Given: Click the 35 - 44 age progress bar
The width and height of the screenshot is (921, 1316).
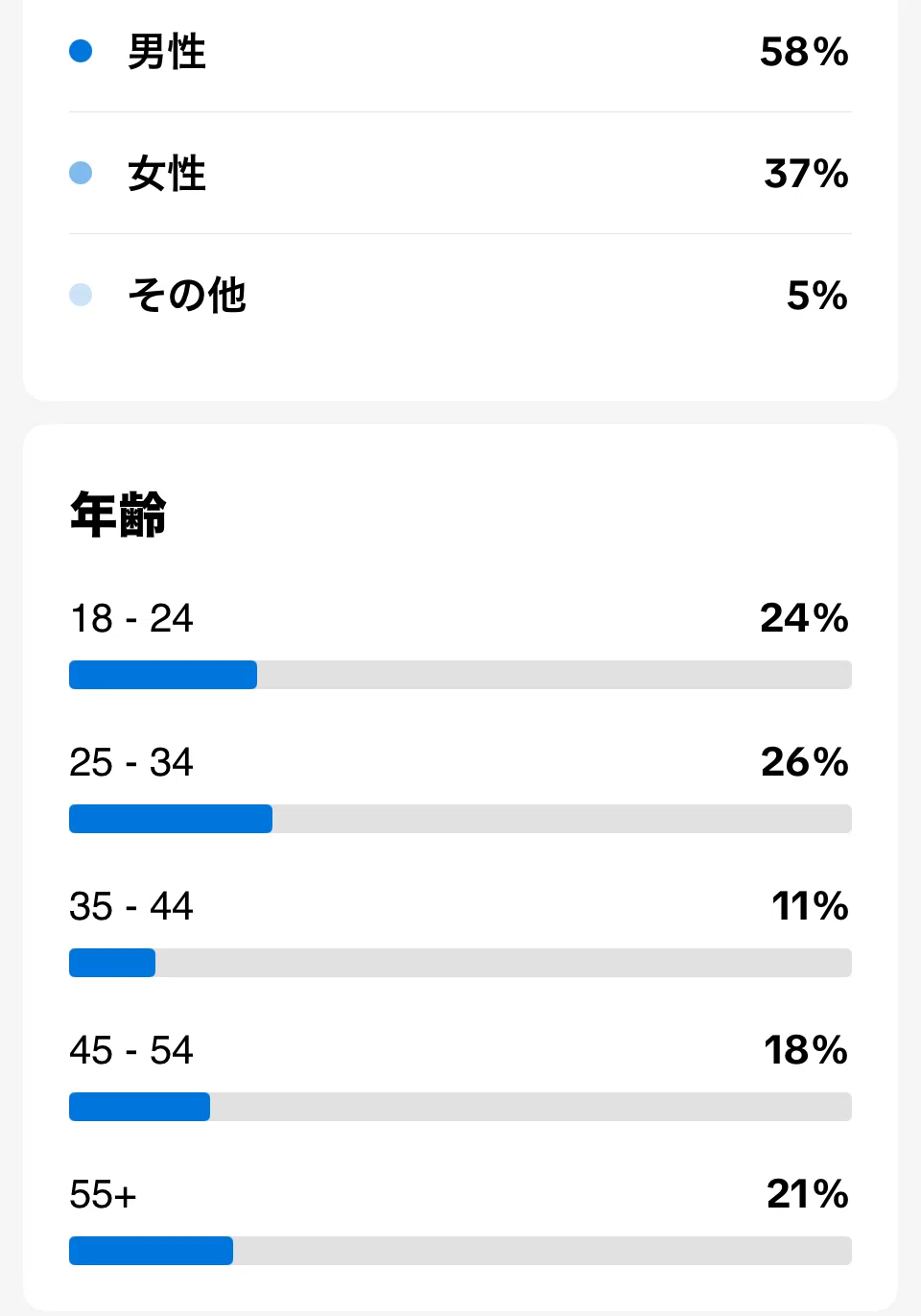Looking at the screenshot, I should pyautogui.click(x=460, y=963).
